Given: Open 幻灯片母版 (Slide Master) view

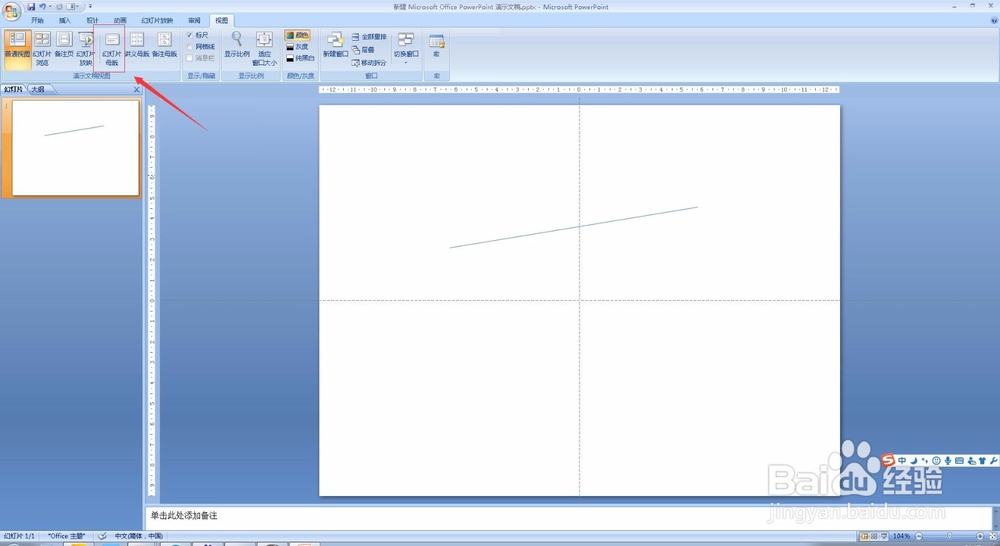Looking at the screenshot, I should click(x=112, y=48).
